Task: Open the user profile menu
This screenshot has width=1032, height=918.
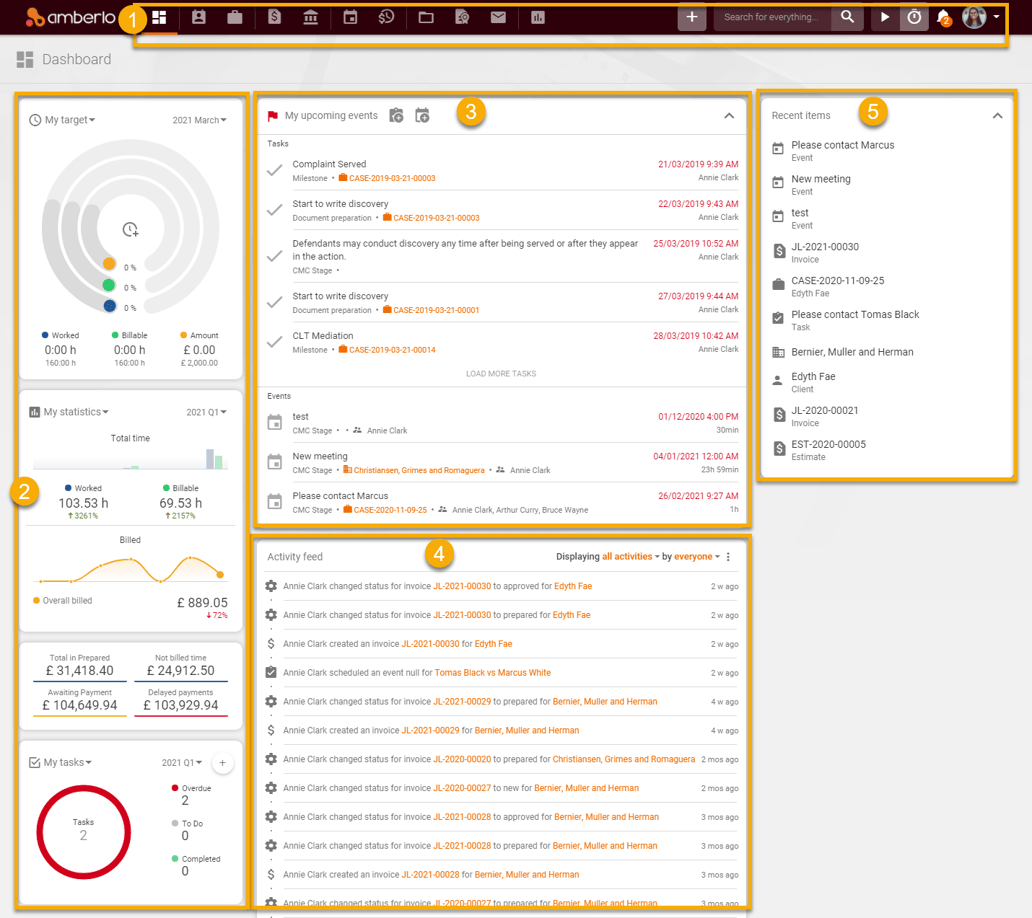Action: click(973, 17)
